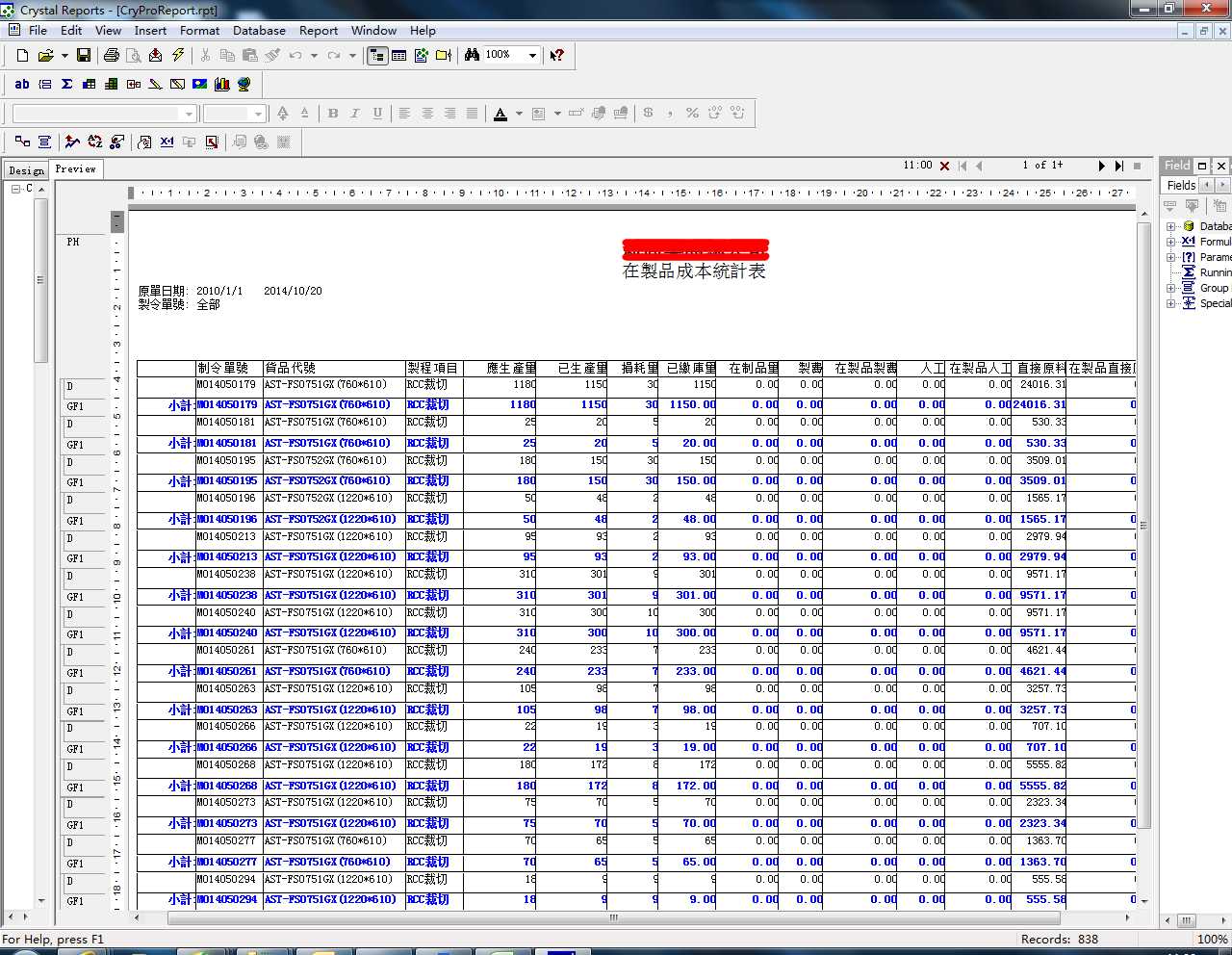Open the Database menu
1232x955 pixels.
coord(259,30)
